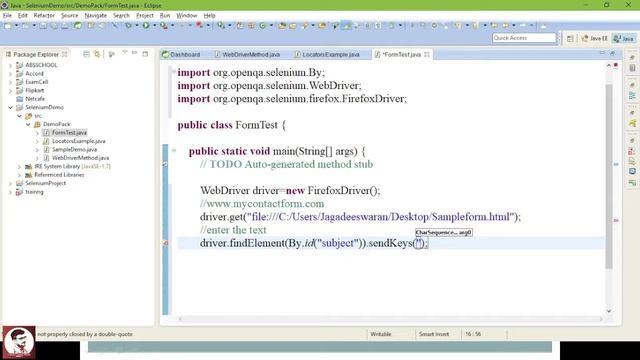Image resolution: width=640 pixels, height=360 pixels.
Task: Click blue task mark in overview ruler
Action: tap(616, 164)
